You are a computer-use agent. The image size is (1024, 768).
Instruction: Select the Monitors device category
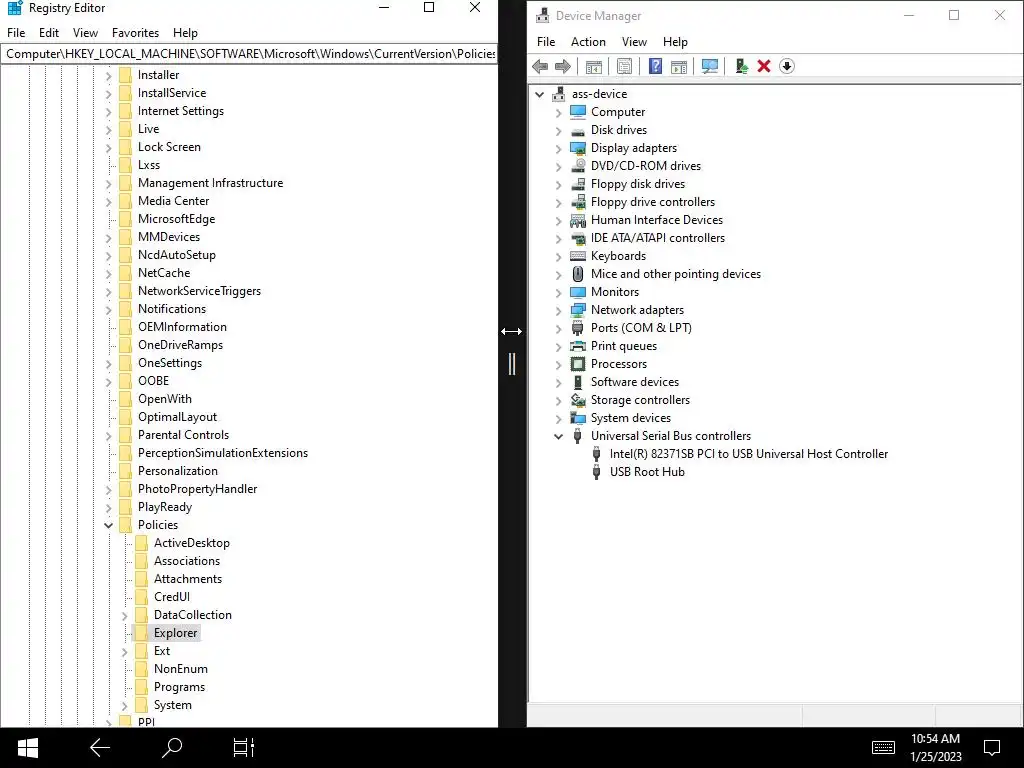click(x=615, y=292)
